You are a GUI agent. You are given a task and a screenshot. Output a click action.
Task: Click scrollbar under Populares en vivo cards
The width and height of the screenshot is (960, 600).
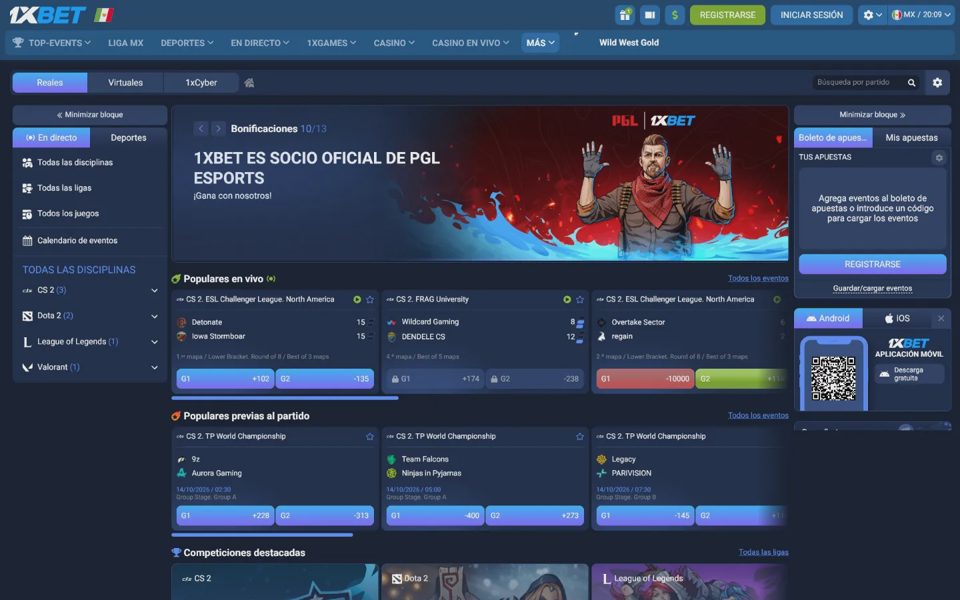pyautogui.click(x=285, y=398)
